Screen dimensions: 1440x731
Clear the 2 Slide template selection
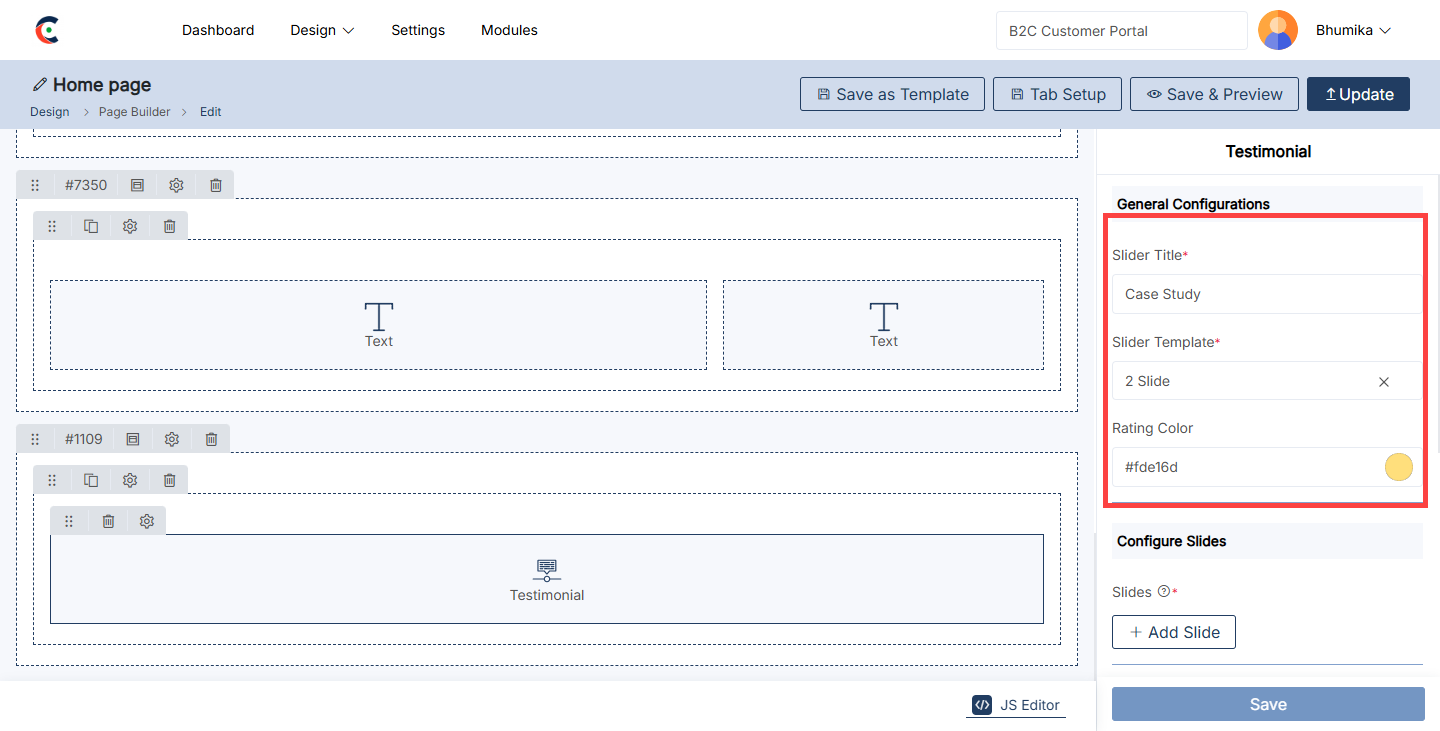pyautogui.click(x=1384, y=381)
